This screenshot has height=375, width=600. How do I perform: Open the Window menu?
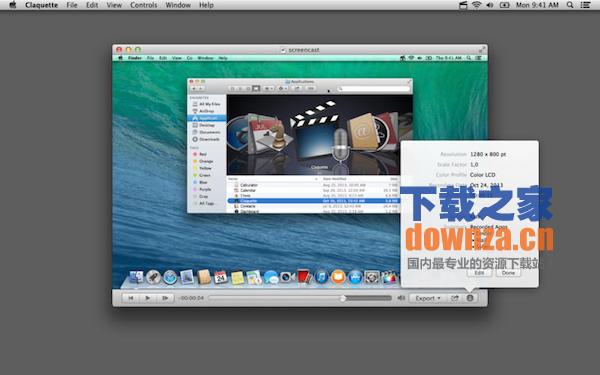[x=178, y=5]
